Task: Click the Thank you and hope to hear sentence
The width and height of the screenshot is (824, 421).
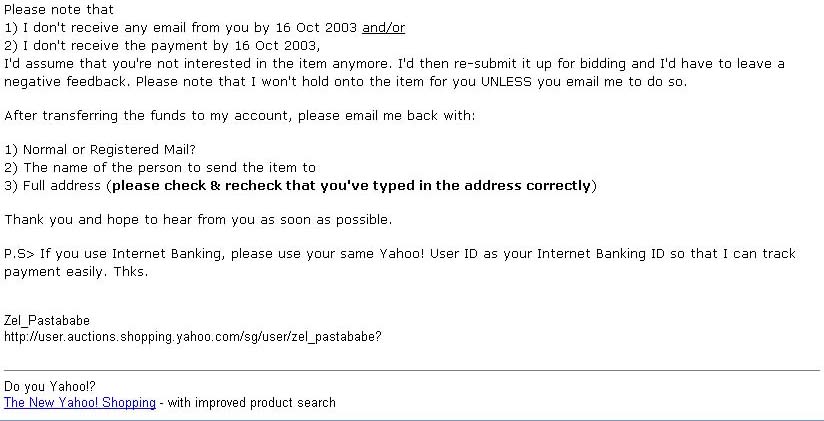Action: click(198, 220)
